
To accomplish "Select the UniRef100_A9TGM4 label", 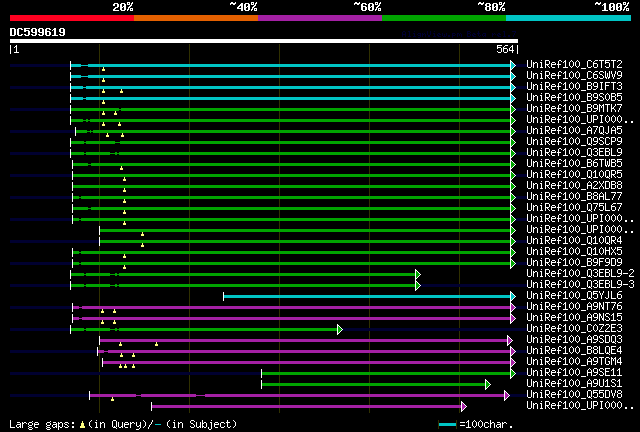I will pyautogui.click(x=574, y=362).
